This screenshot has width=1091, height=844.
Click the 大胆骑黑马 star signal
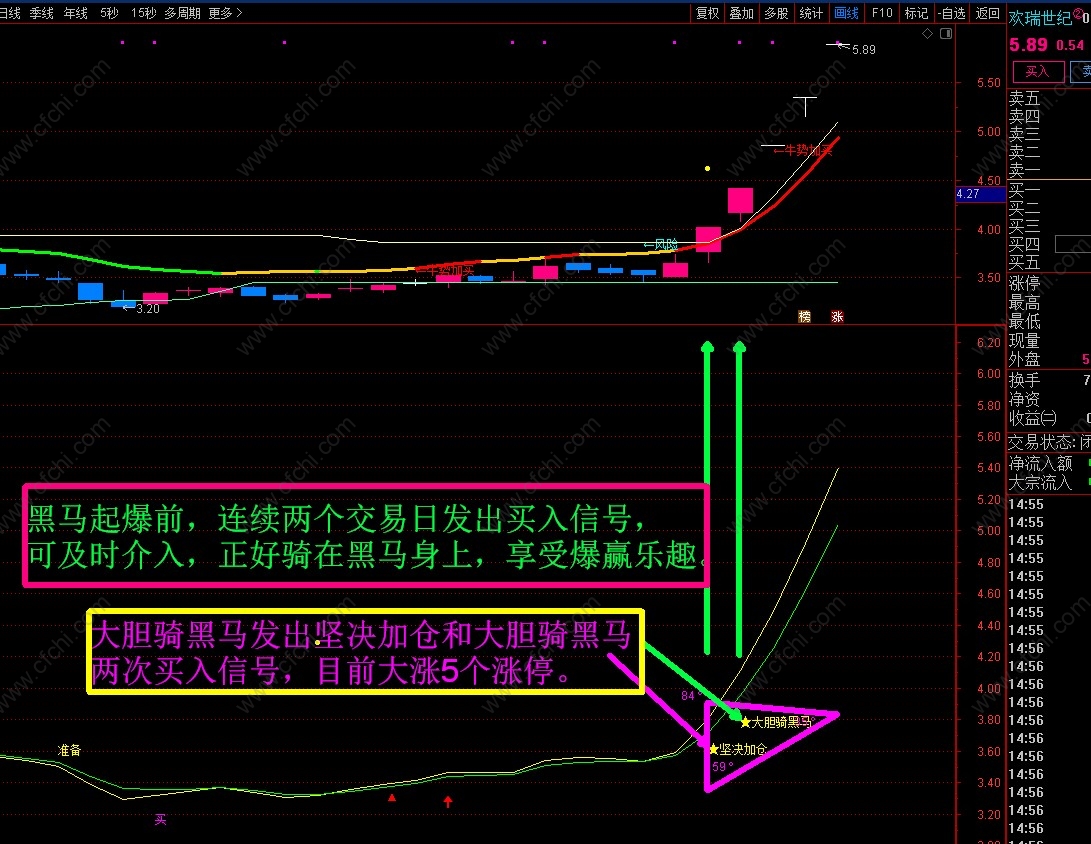click(776, 722)
